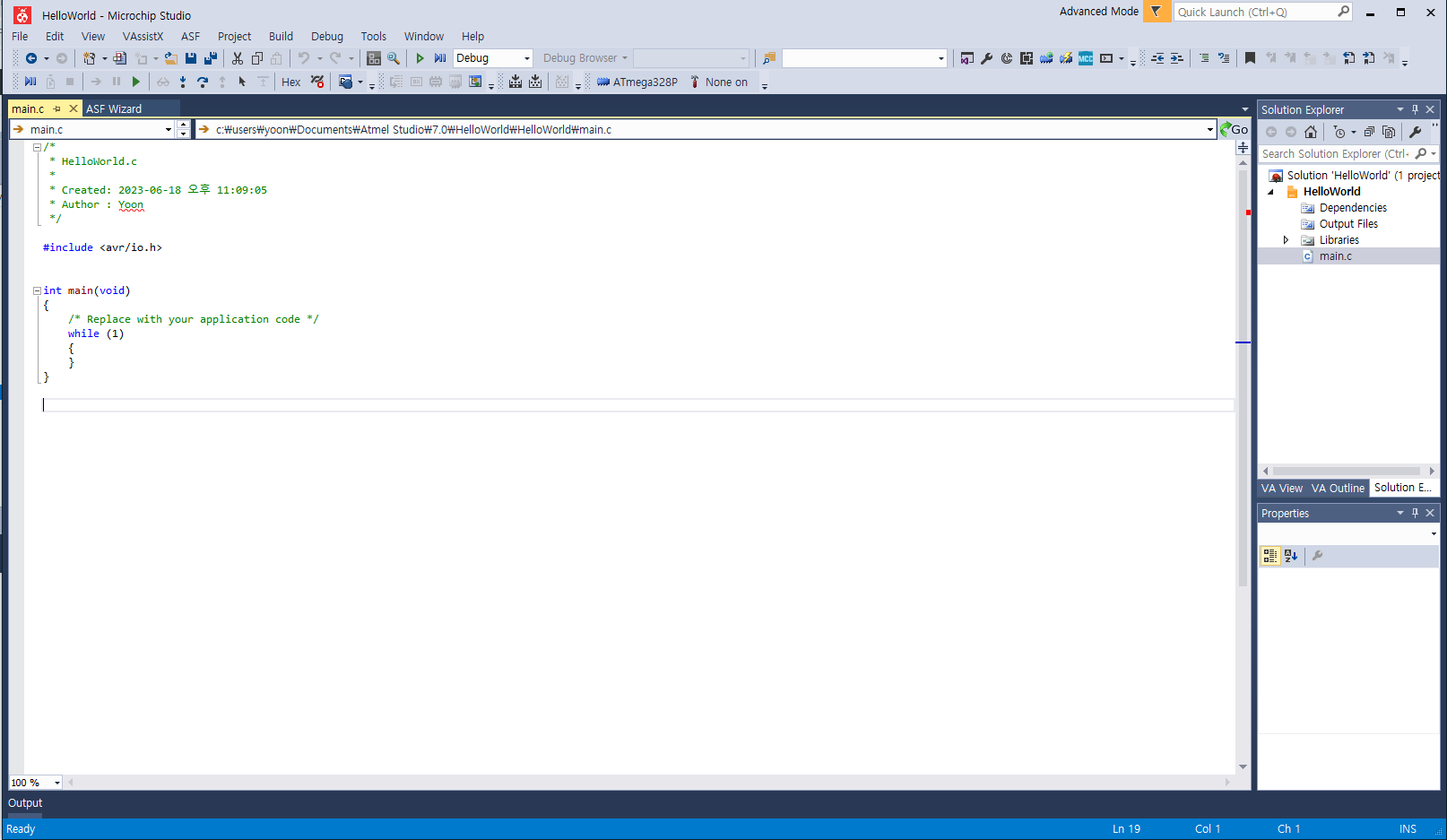The width and height of the screenshot is (1447, 840).
Task: Click the Navigate Backward arrow icon
Action: (x=31, y=58)
